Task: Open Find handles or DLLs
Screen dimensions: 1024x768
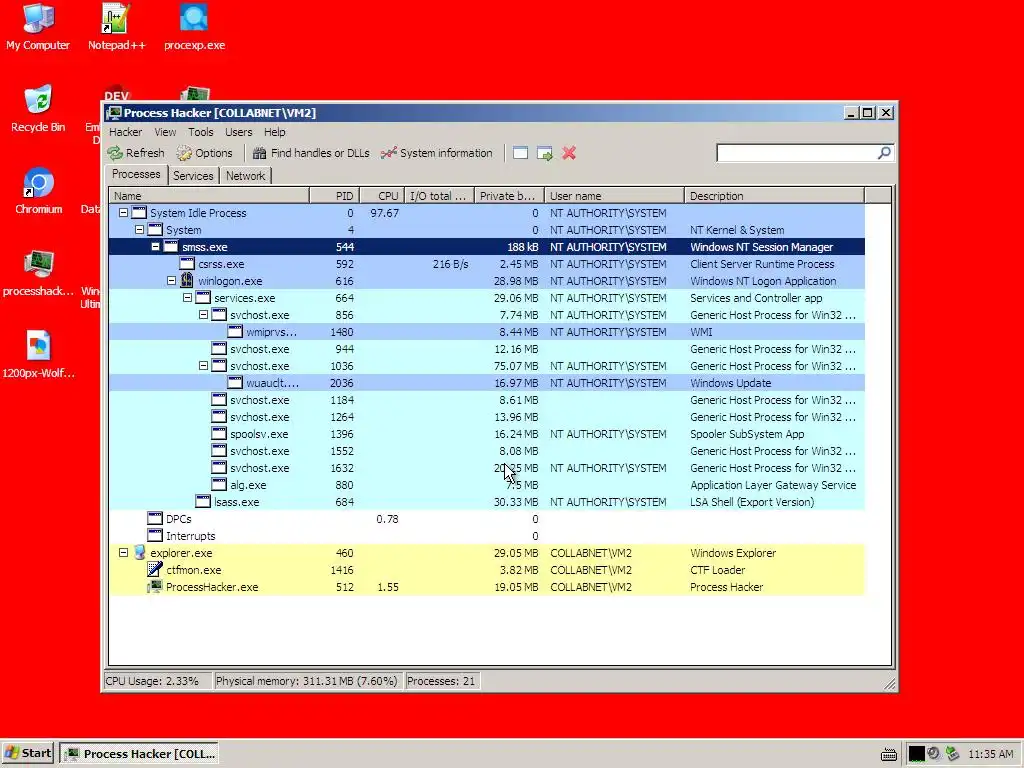Action: pyautogui.click(x=311, y=153)
